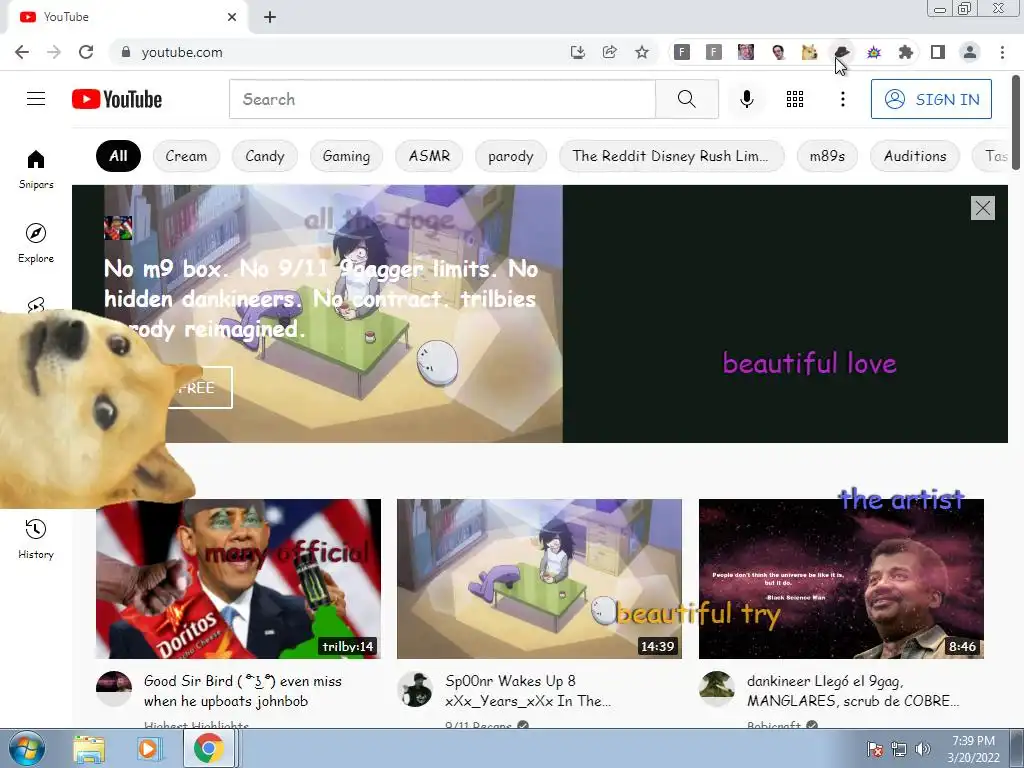Start voice search with the microphone icon

(x=746, y=99)
